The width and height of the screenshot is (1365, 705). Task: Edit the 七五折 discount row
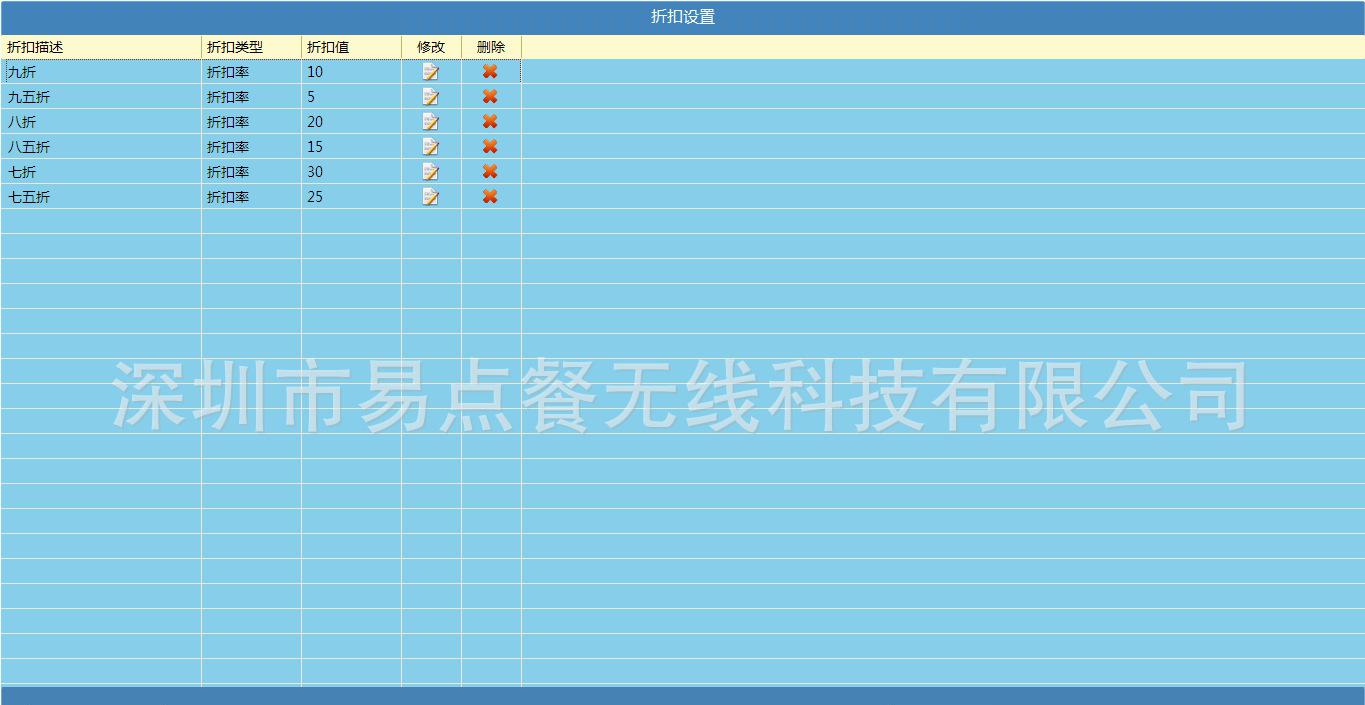[x=431, y=197]
